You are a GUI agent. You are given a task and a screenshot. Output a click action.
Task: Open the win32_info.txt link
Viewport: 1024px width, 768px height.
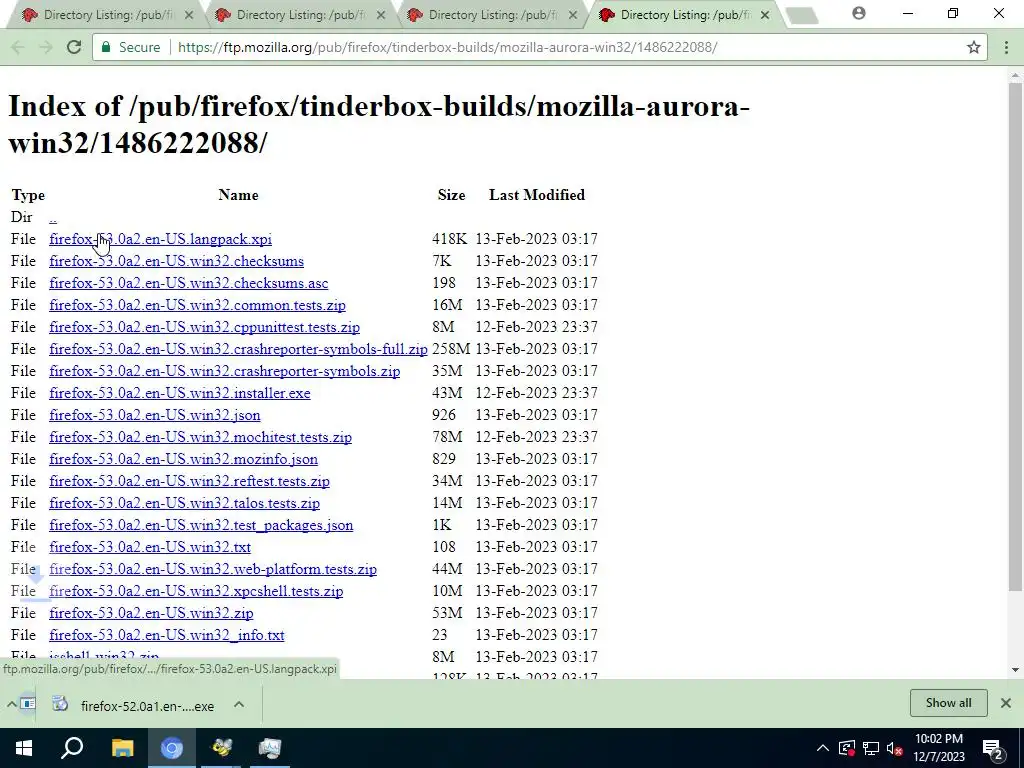(167, 635)
